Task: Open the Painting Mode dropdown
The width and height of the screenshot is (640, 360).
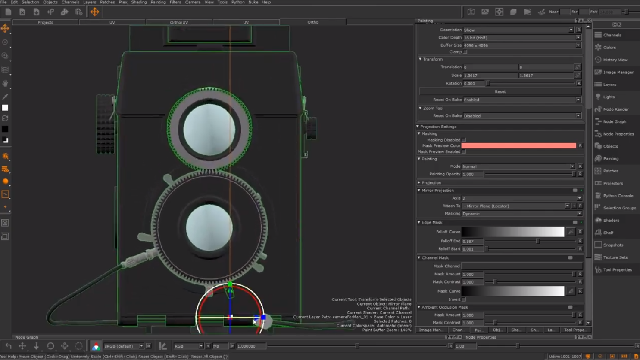Action: pyautogui.click(x=518, y=167)
